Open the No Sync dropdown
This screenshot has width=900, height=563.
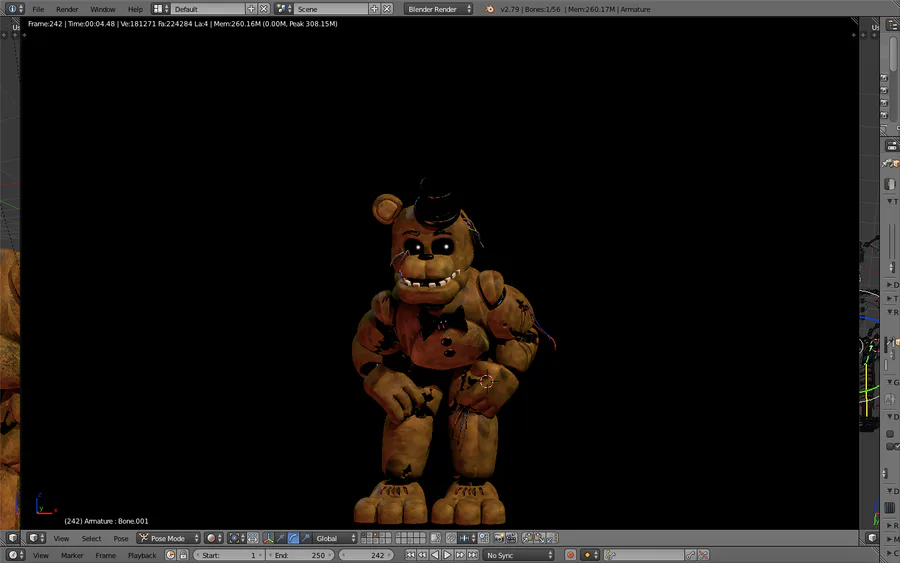(519, 555)
